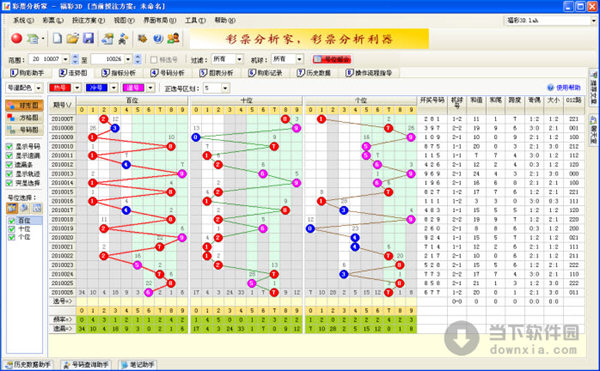Toggle the 显示轨迹 checkbox

(x=10, y=174)
